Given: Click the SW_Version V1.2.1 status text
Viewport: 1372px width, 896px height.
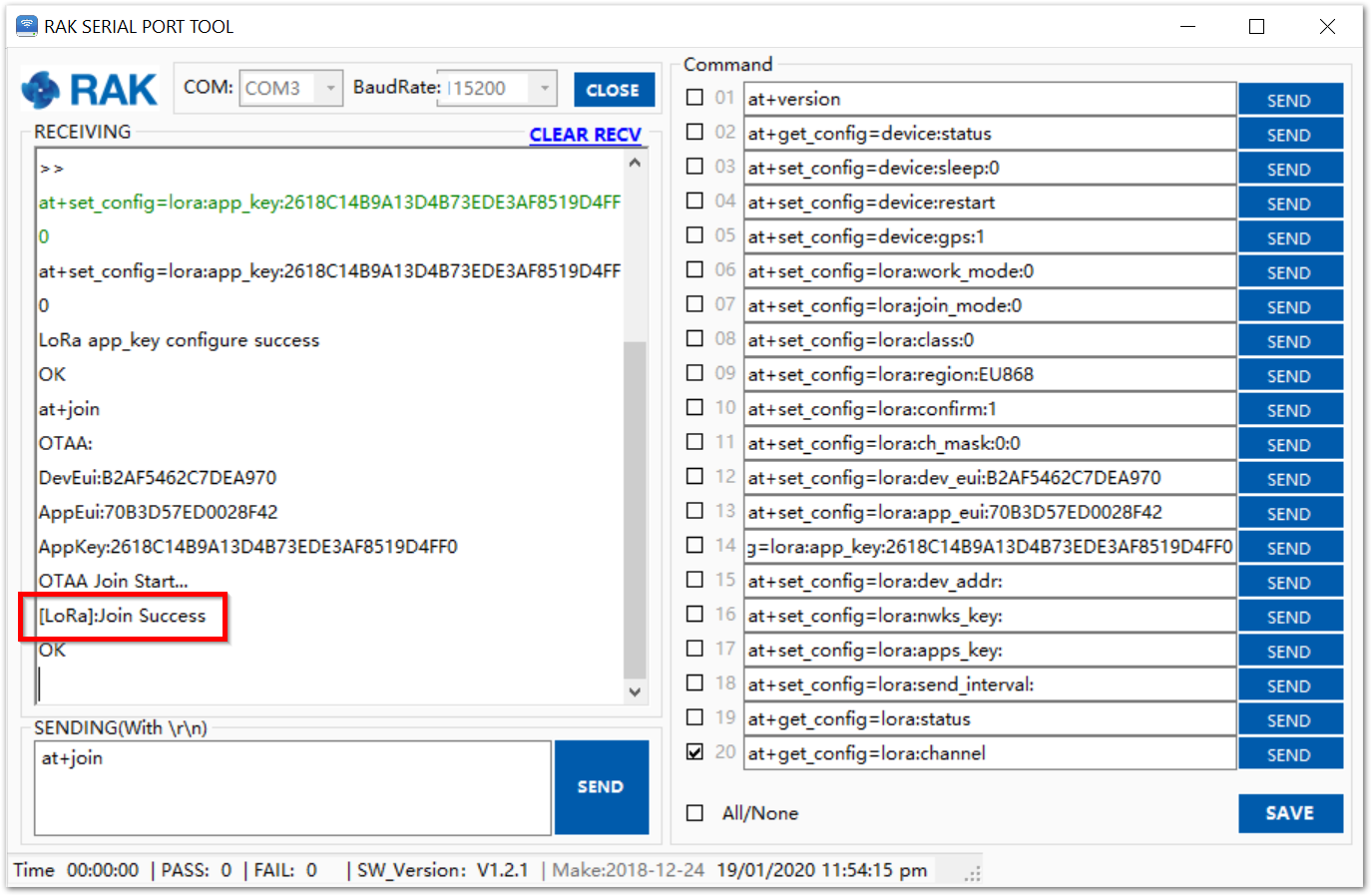Looking at the screenshot, I should (x=443, y=870).
